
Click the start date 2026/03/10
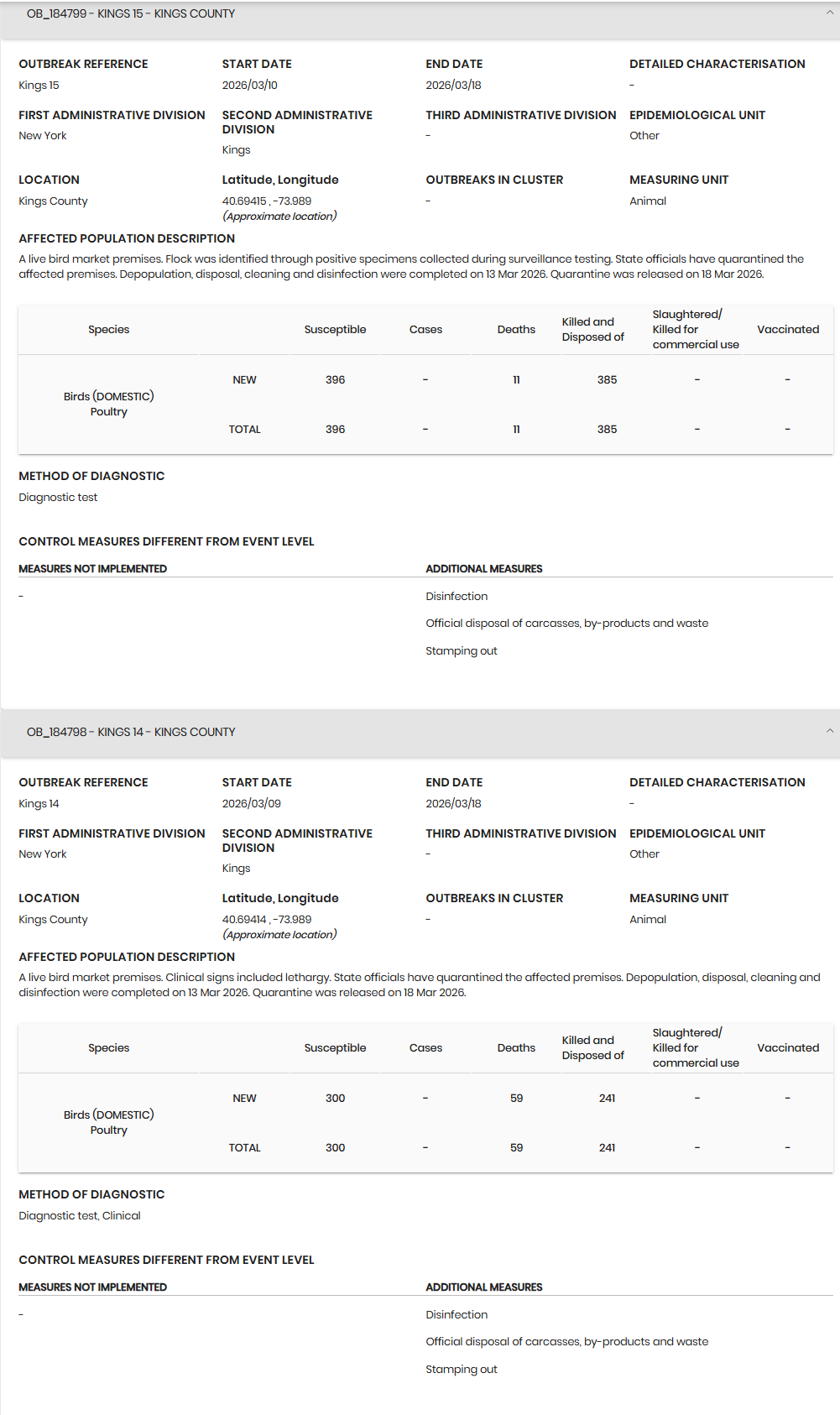(249, 85)
